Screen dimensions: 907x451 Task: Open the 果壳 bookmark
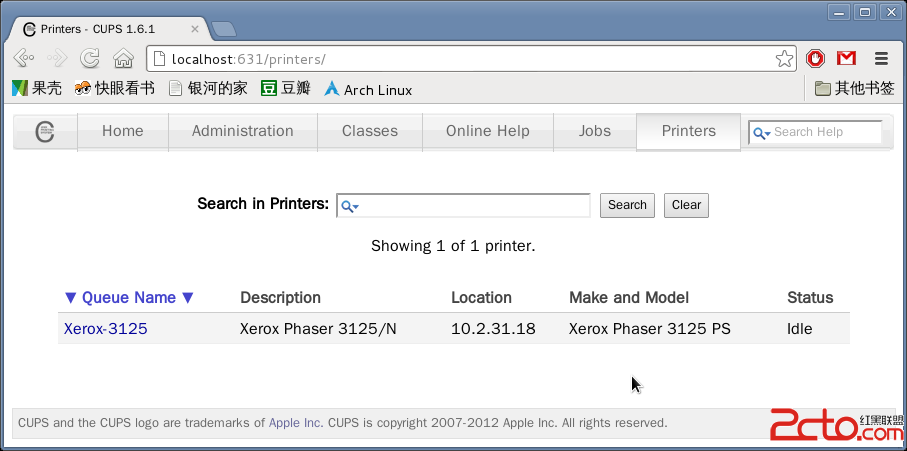click(x=36, y=88)
